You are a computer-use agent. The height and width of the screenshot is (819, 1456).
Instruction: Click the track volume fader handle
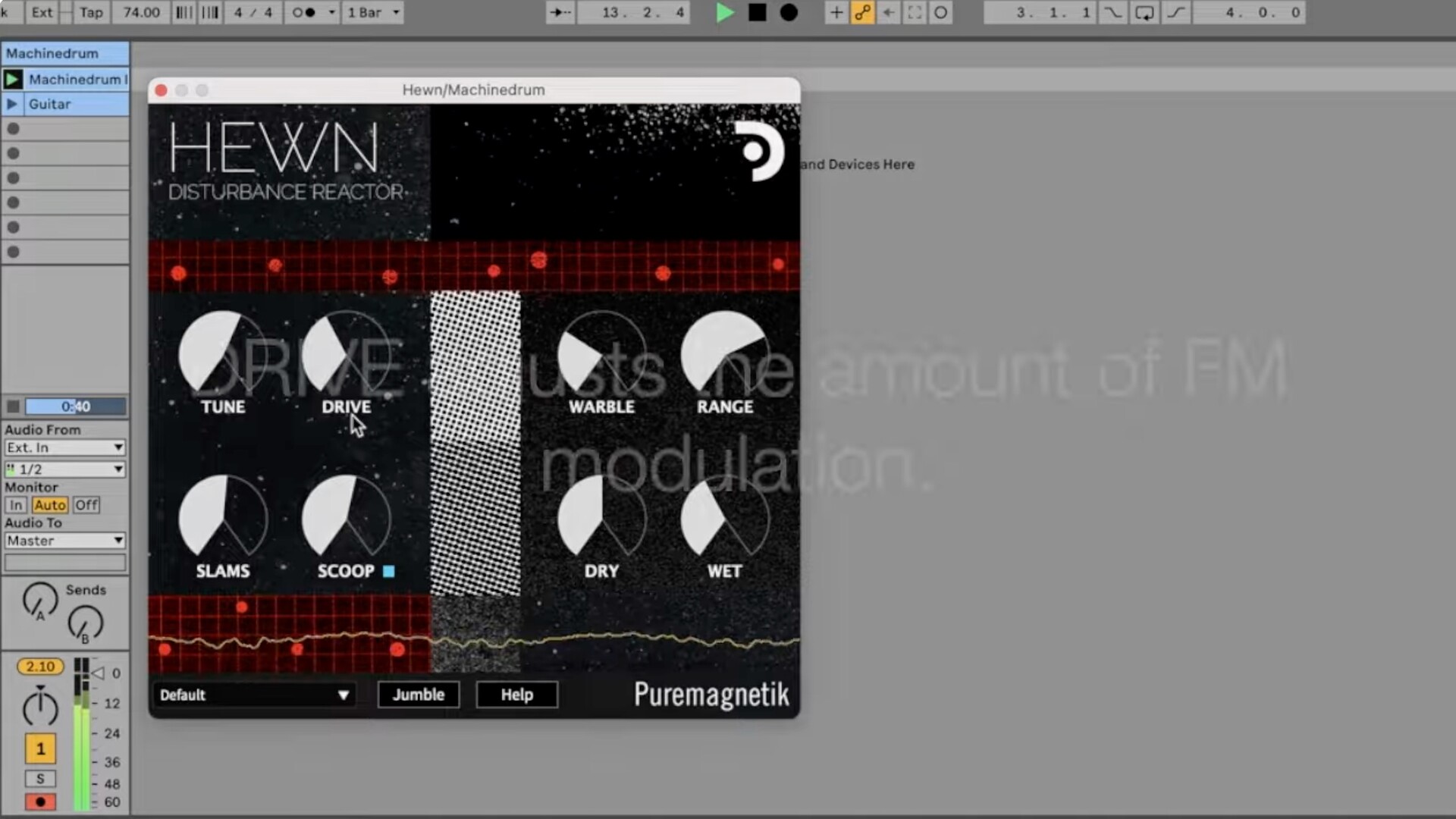pyautogui.click(x=99, y=673)
